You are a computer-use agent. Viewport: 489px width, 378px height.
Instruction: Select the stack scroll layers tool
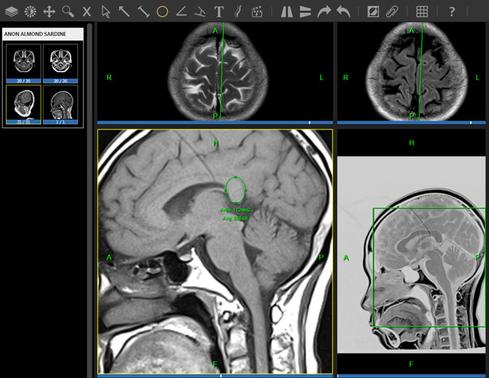click(12, 12)
